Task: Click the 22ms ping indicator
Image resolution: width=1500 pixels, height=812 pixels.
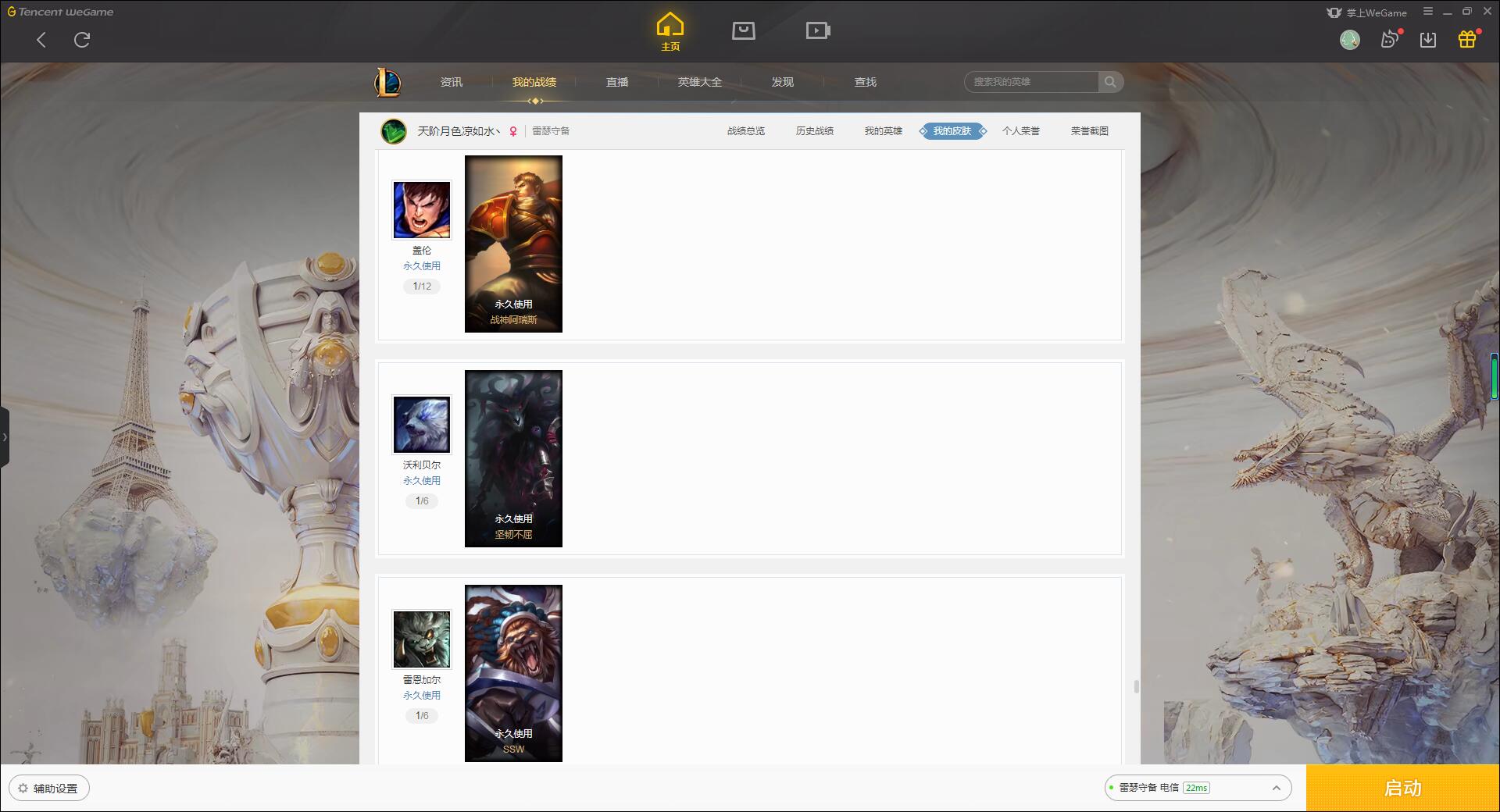Action: (x=1196, y=788)
